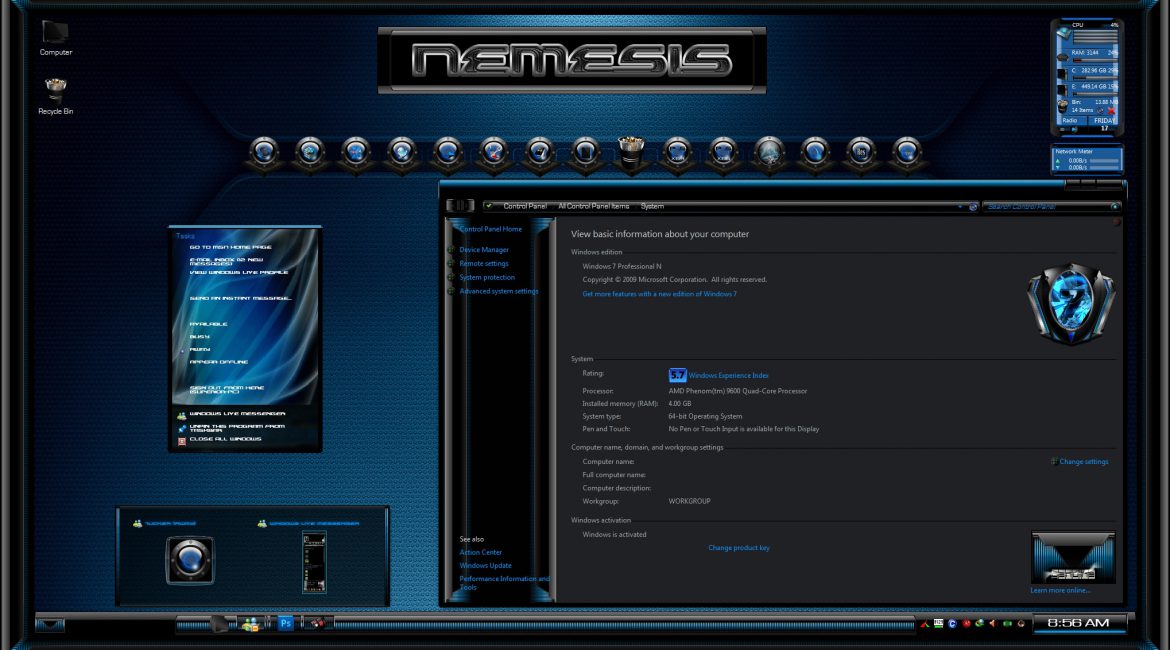1170x650 pixels.
Task: Choose Close all windows
Action: tap(225, 439)
